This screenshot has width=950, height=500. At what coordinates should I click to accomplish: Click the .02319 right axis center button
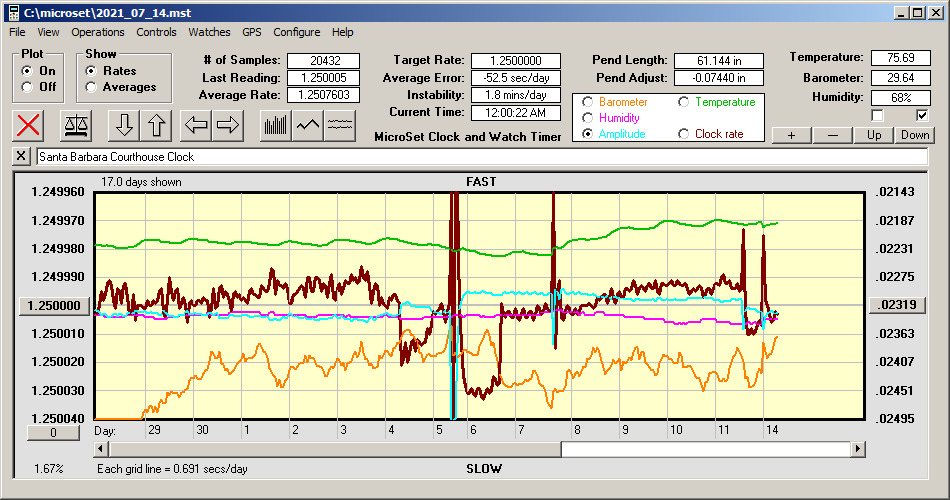click(x=897, y=305)
